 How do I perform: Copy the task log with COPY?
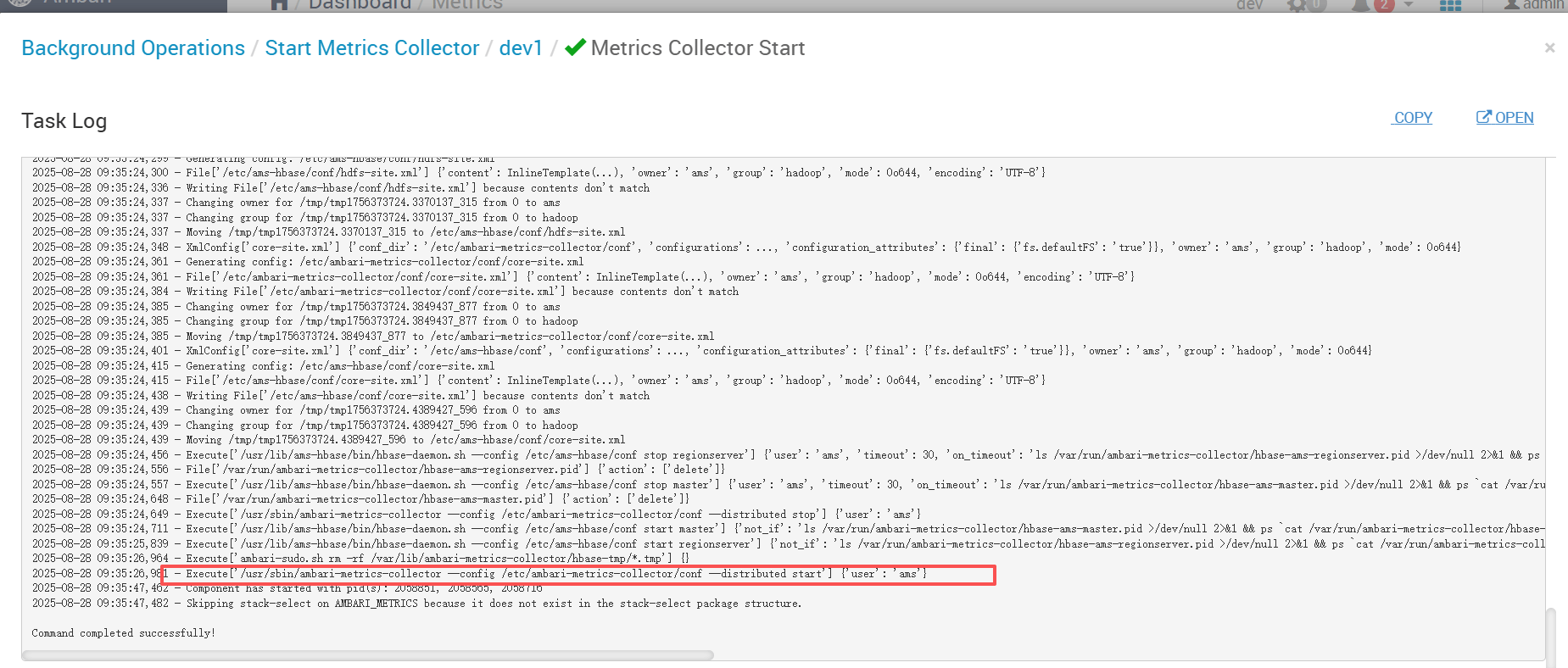pos(1413,118)
